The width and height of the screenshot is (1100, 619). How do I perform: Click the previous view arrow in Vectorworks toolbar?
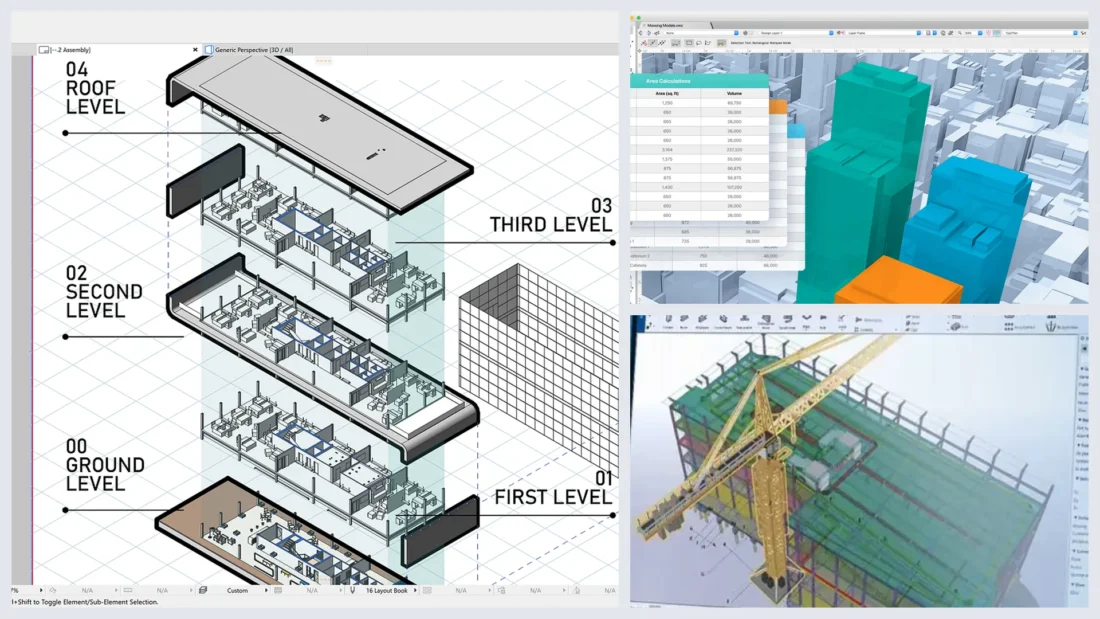[640, 33]
